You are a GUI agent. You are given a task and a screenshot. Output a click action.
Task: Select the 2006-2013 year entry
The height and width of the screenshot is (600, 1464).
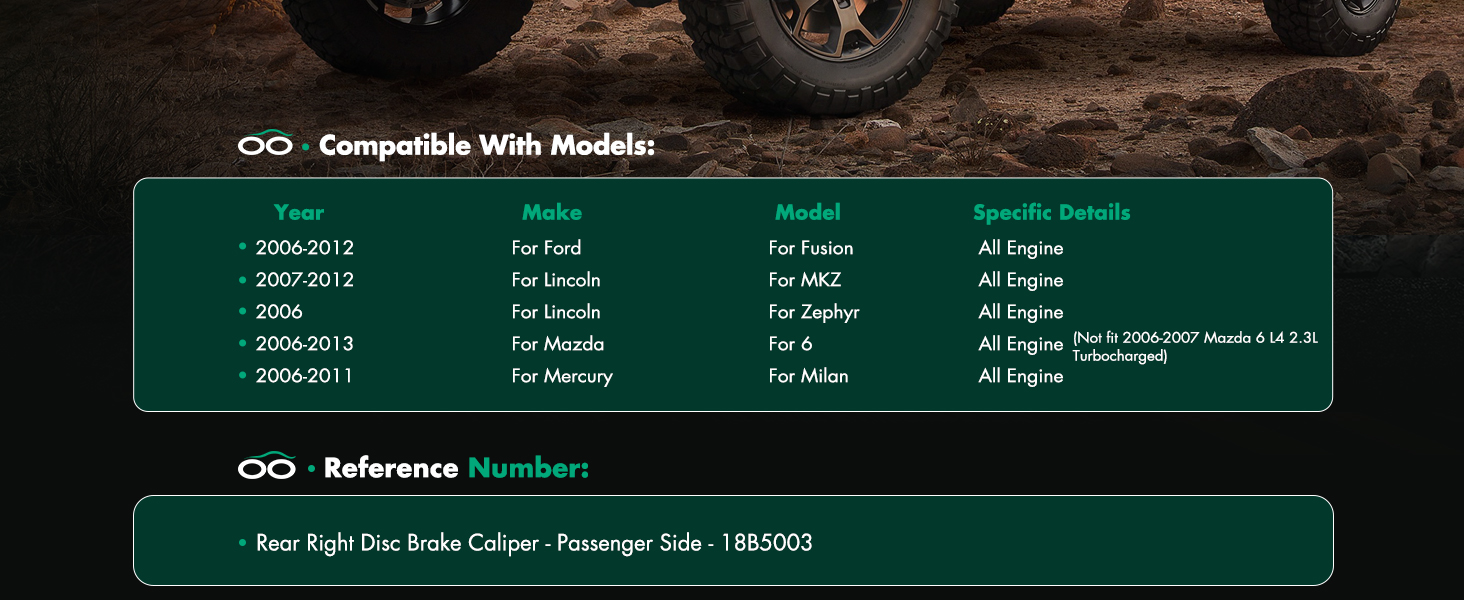305,344
